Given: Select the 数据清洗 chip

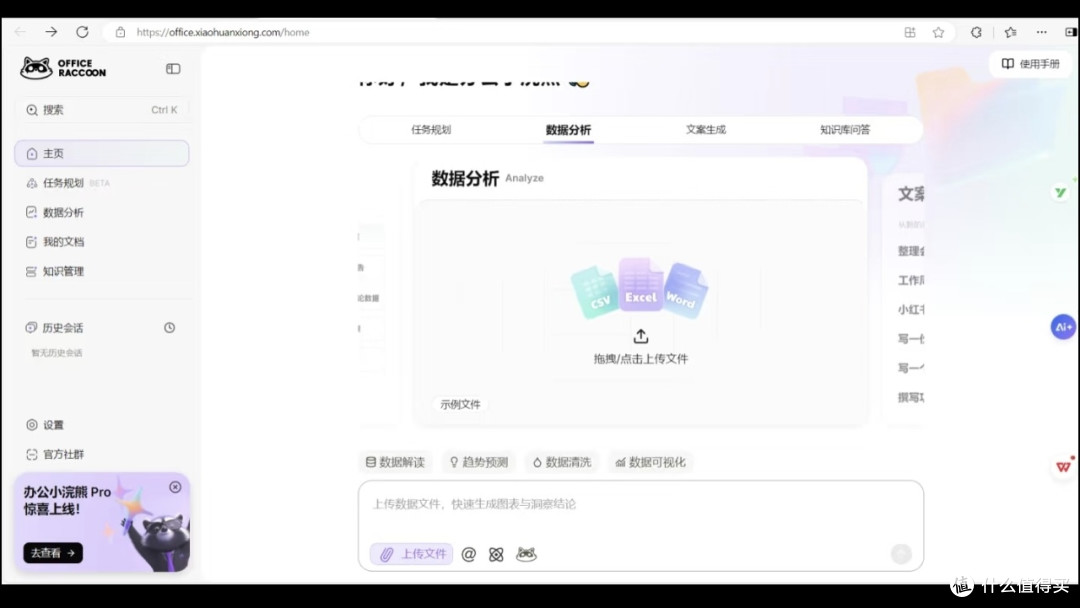Looking at the screenshot, I should 562,462.
